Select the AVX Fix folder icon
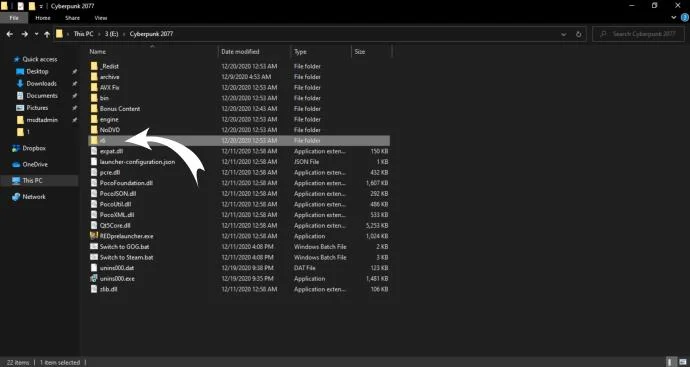The image size is (690, 367). click(94, 87)
